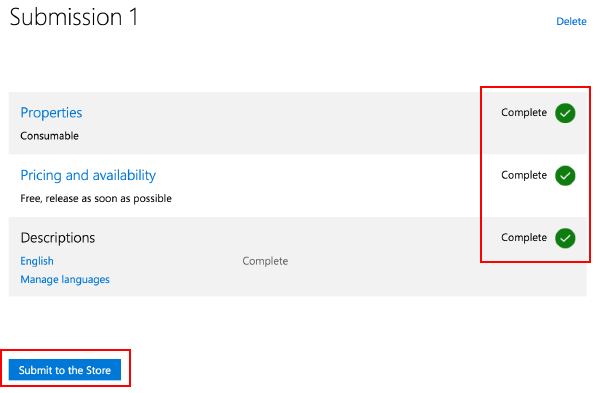The width and height of the screenshot is (600, 393).
Task: Open the Manage languages link
Action: coord(65,279)
